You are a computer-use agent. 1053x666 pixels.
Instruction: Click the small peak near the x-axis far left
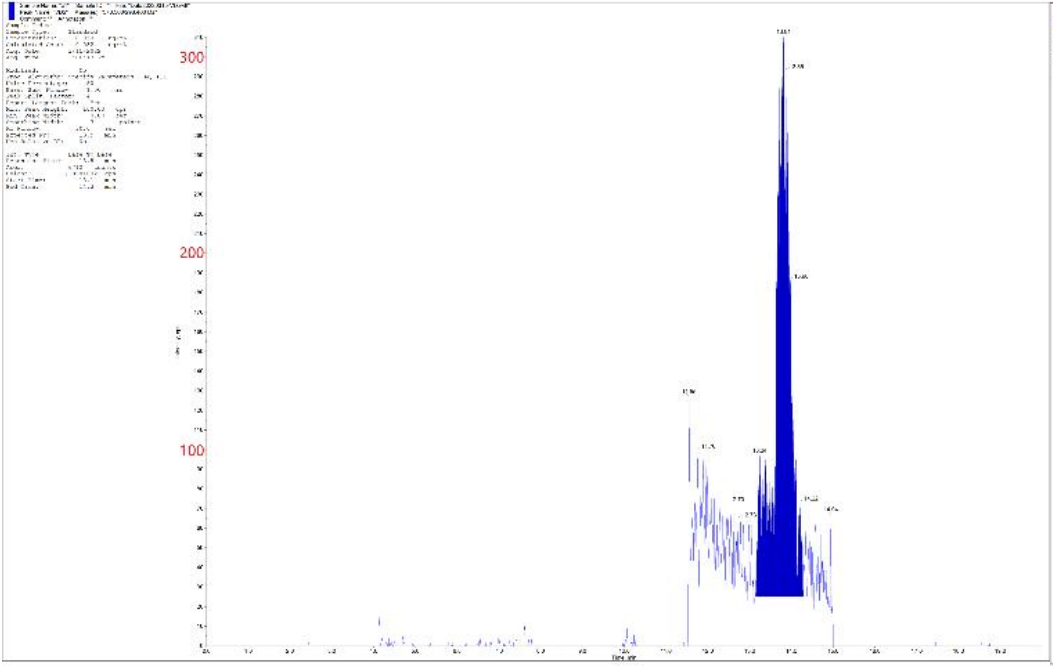[x=379, y=622]
